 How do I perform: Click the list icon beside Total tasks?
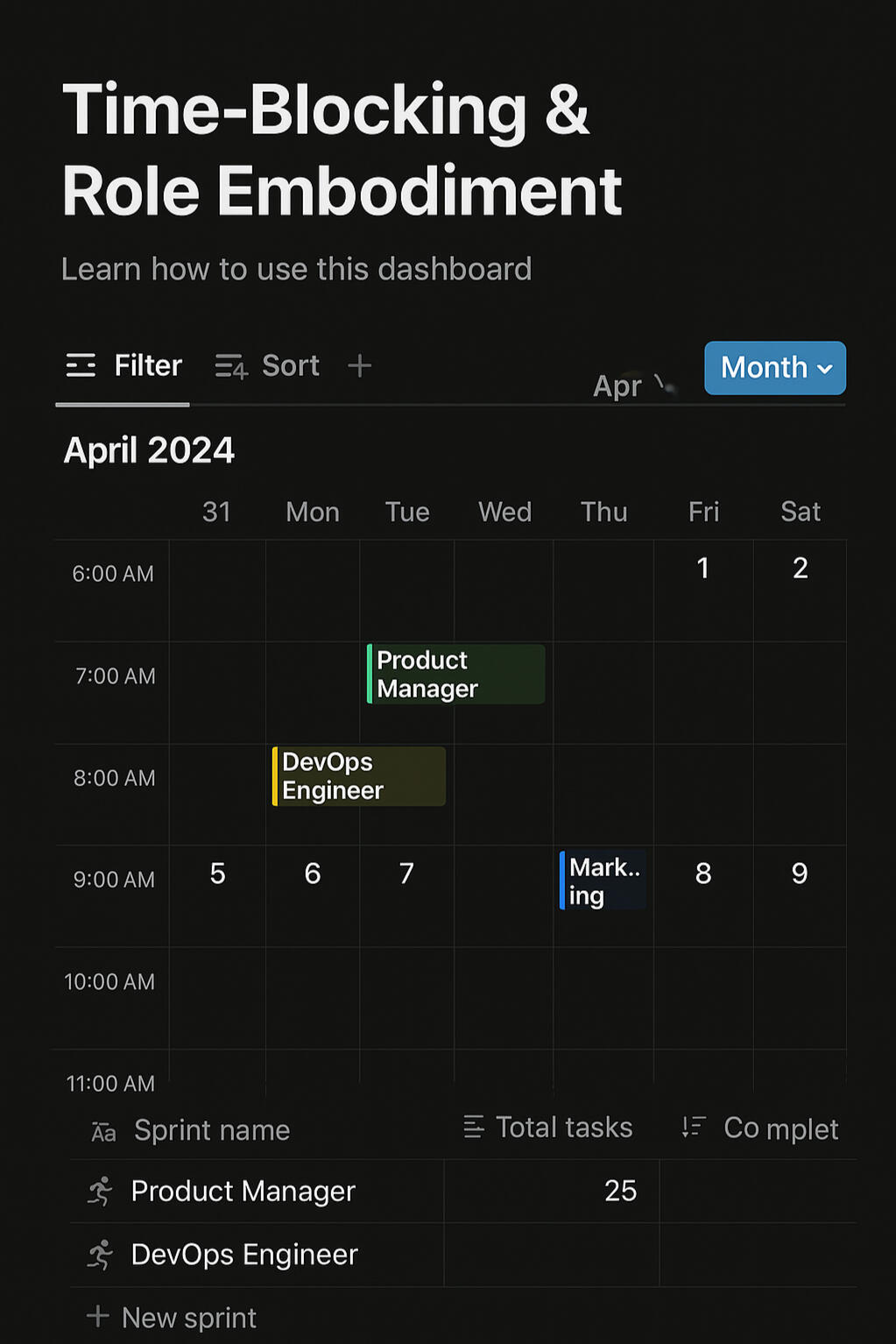(474, 1128)
